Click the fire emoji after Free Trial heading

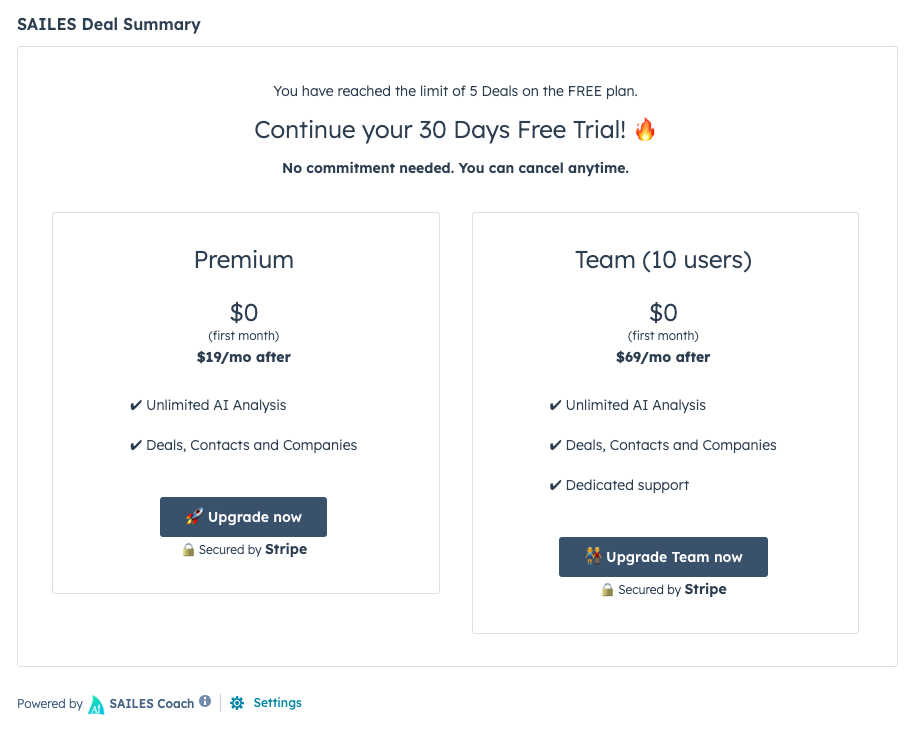coord(645,129)
